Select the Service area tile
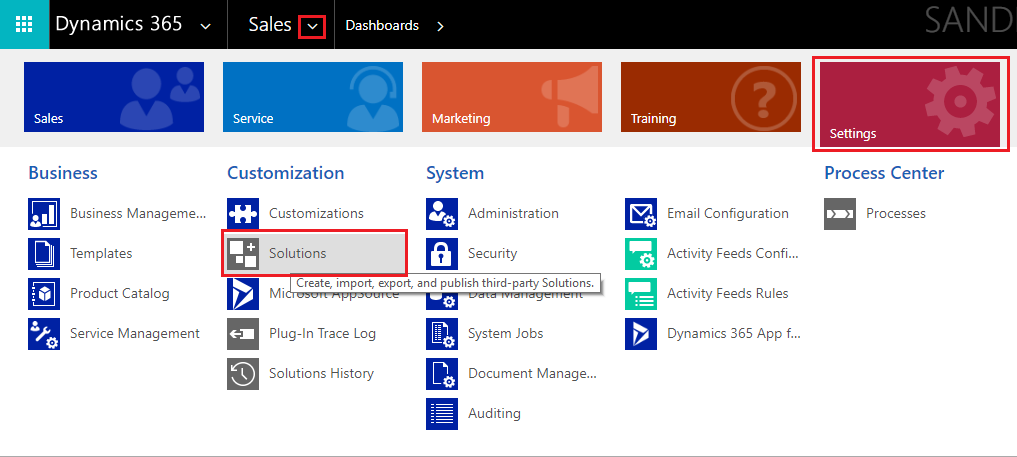This screenshot has height=457, width=1017. pyautogui.click(x=312, y=97)
